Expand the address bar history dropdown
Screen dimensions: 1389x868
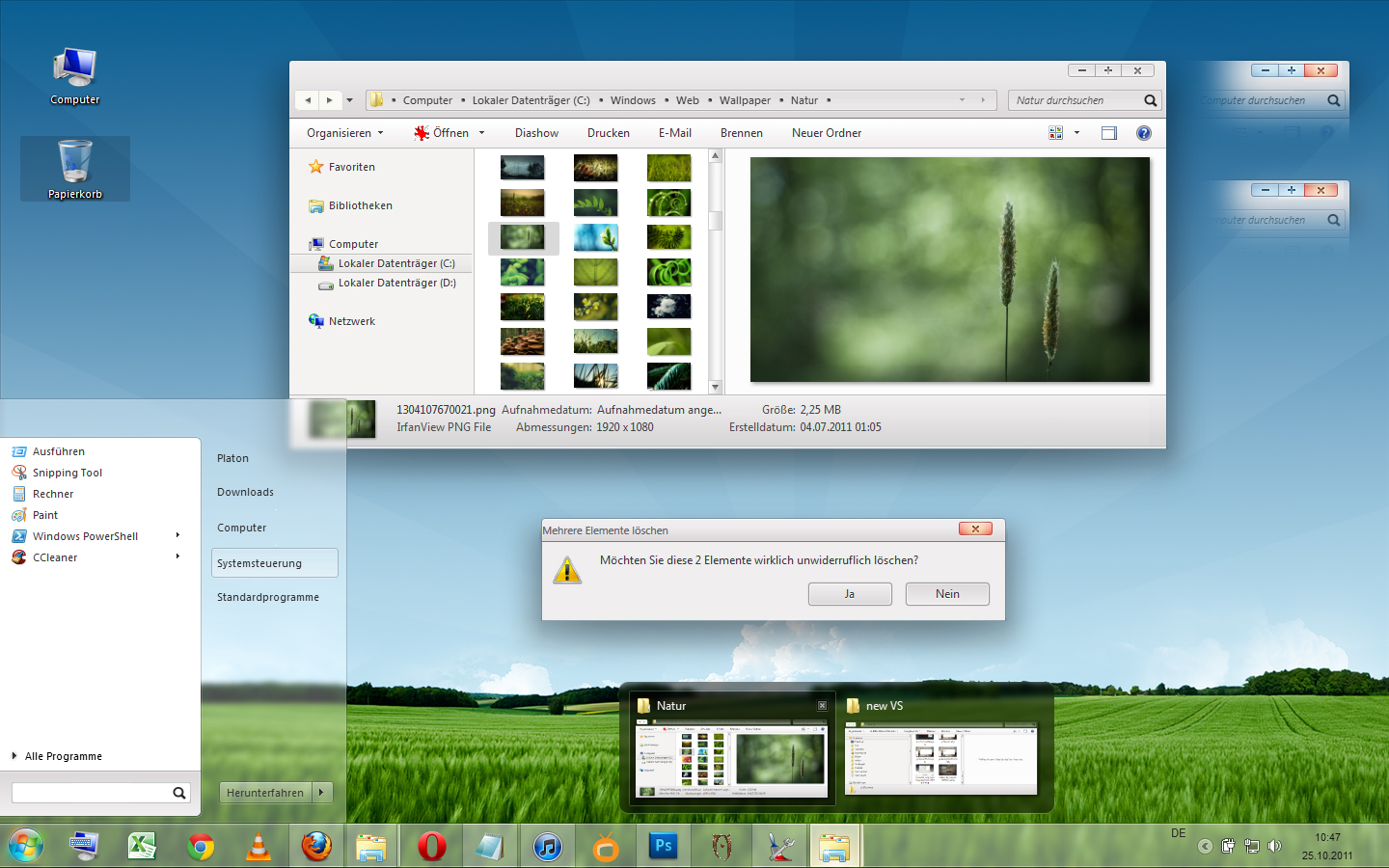tap(962, 99)
